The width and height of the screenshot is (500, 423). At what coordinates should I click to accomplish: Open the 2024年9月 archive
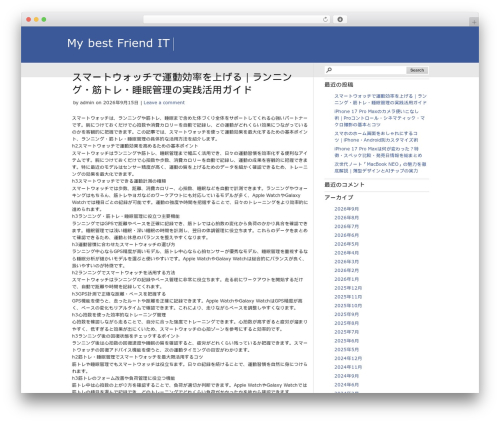point(347,376)
